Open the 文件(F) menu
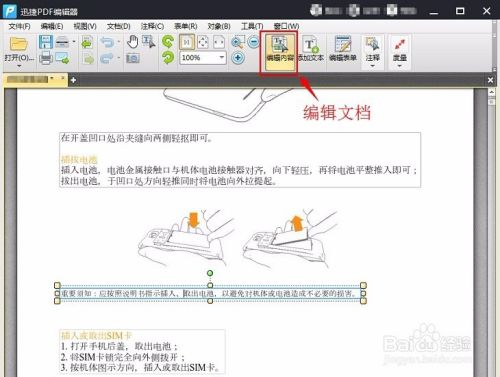Image resolution: width=500 pixels, height=377 pixels. pyautogui.click(x=19, y=26)
